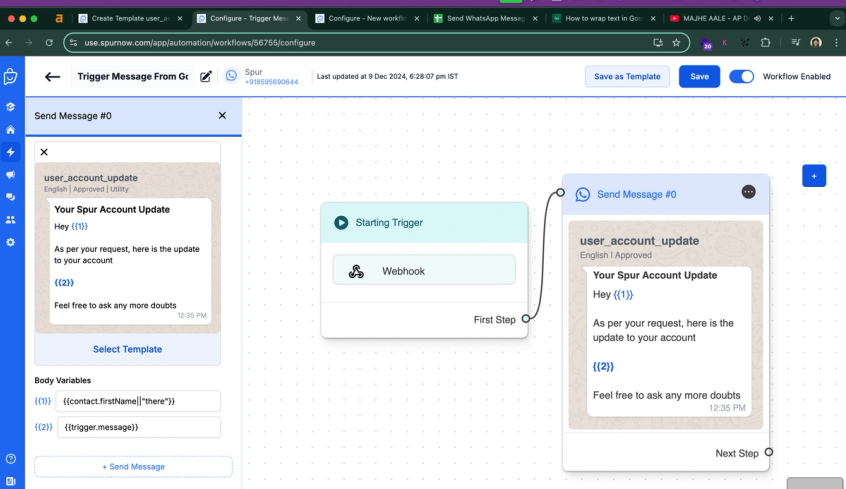Open the Settings gear sidebar icon
Image resolution: width=846 pixels, height=489 pixels.
click(10, 242)
